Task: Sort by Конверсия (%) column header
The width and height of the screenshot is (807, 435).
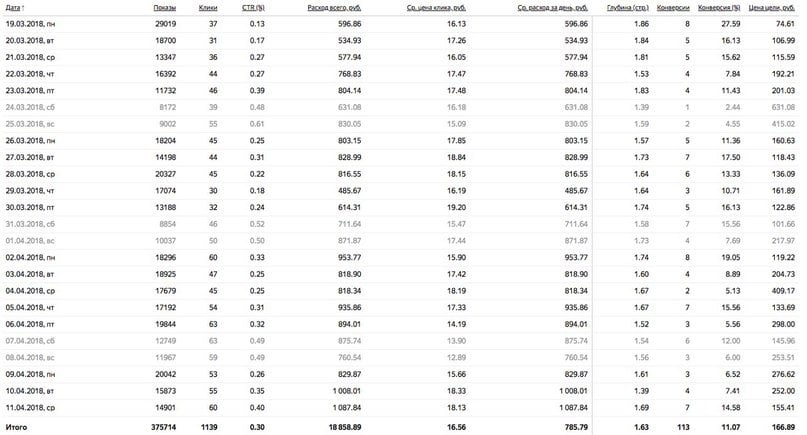Action: tap(719, 6)
